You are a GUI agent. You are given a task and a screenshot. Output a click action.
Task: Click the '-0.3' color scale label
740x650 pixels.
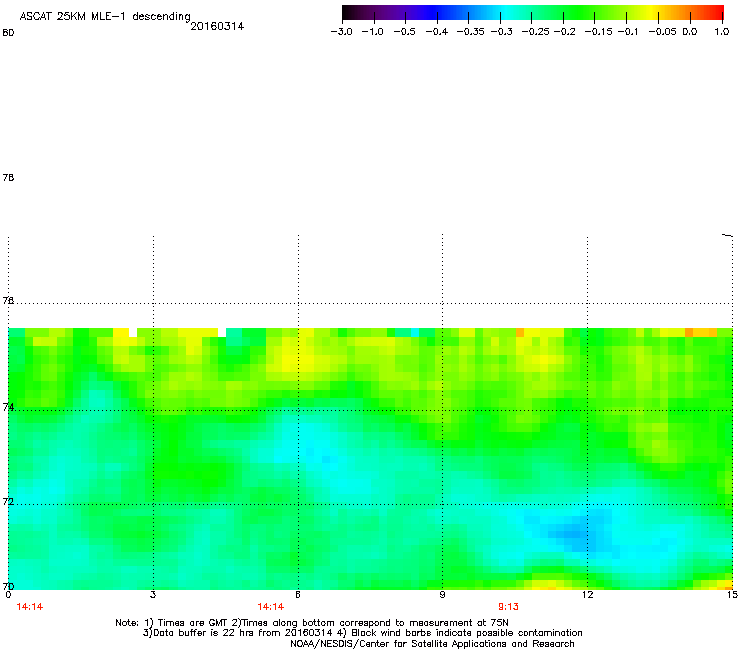coord(501,32)
